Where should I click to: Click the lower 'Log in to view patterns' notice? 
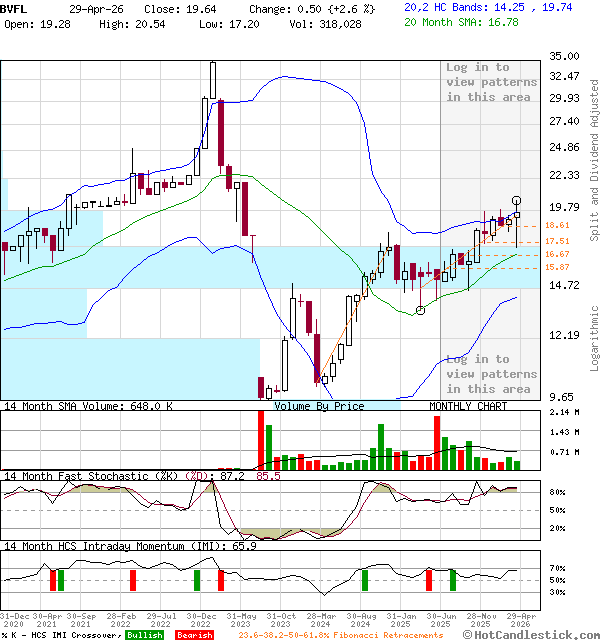click(x=491, y=374)
